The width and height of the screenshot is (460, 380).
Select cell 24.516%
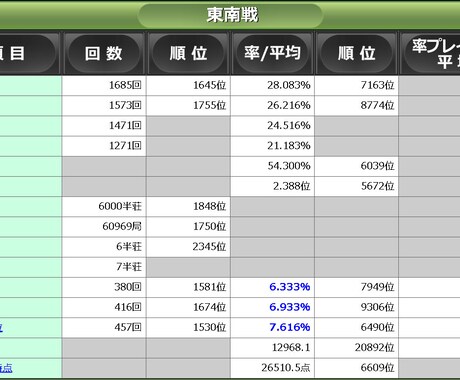coord(272,126)
